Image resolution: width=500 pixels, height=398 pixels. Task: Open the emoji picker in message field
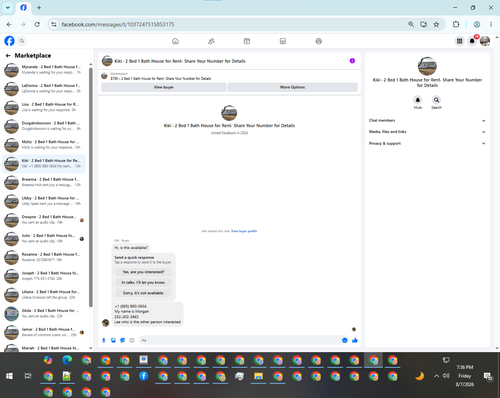[x=345, y=340]
